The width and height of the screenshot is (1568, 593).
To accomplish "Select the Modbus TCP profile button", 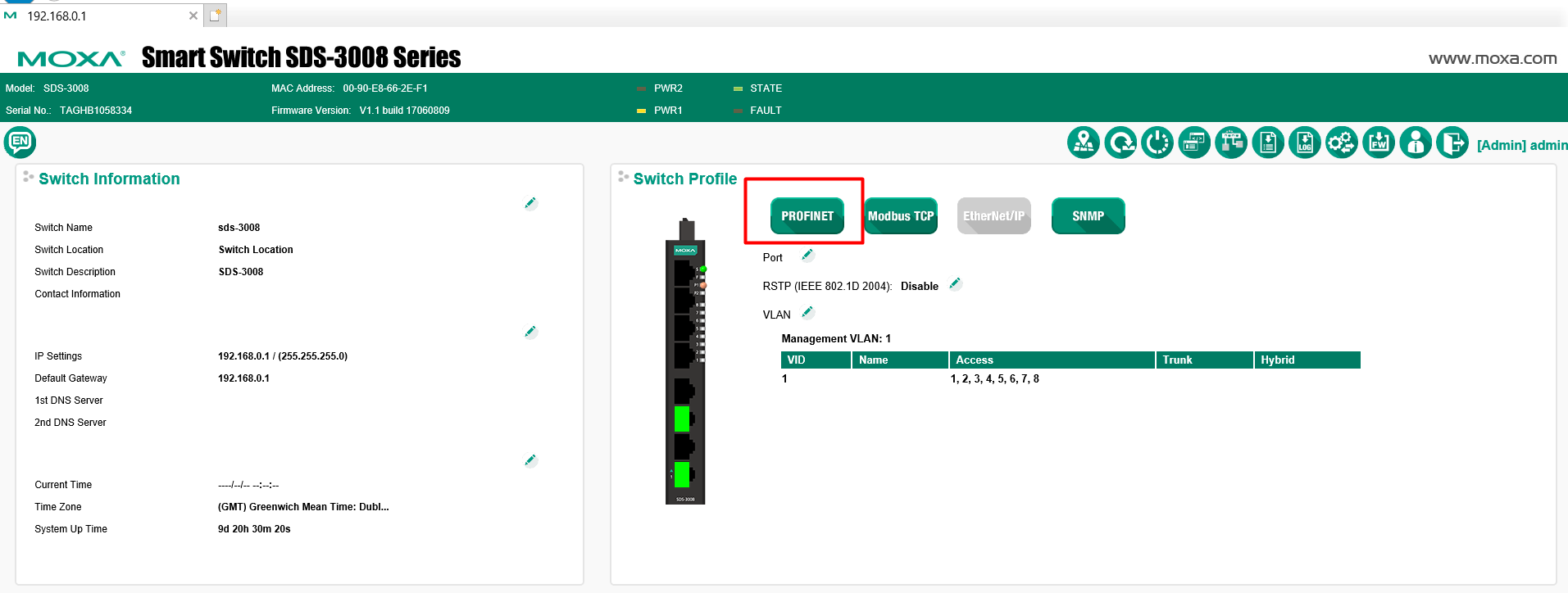I will [x=901, y=216].
